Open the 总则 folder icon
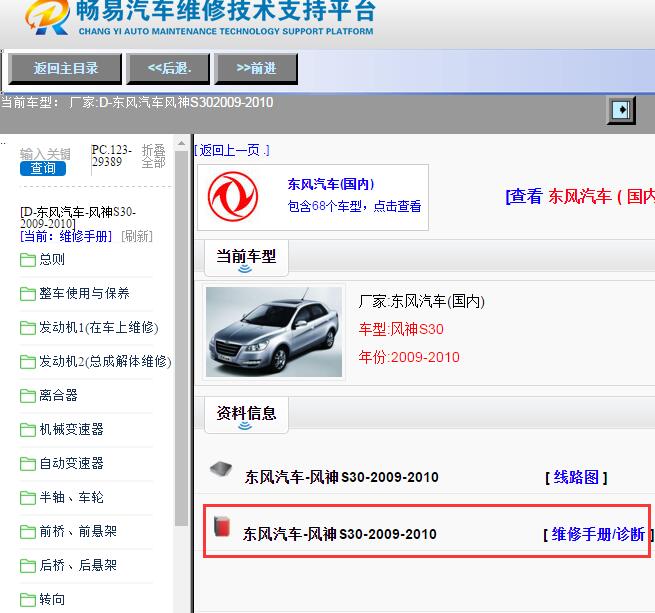The height and width of the screenshot is (613, 655). [x=28, y=259]
